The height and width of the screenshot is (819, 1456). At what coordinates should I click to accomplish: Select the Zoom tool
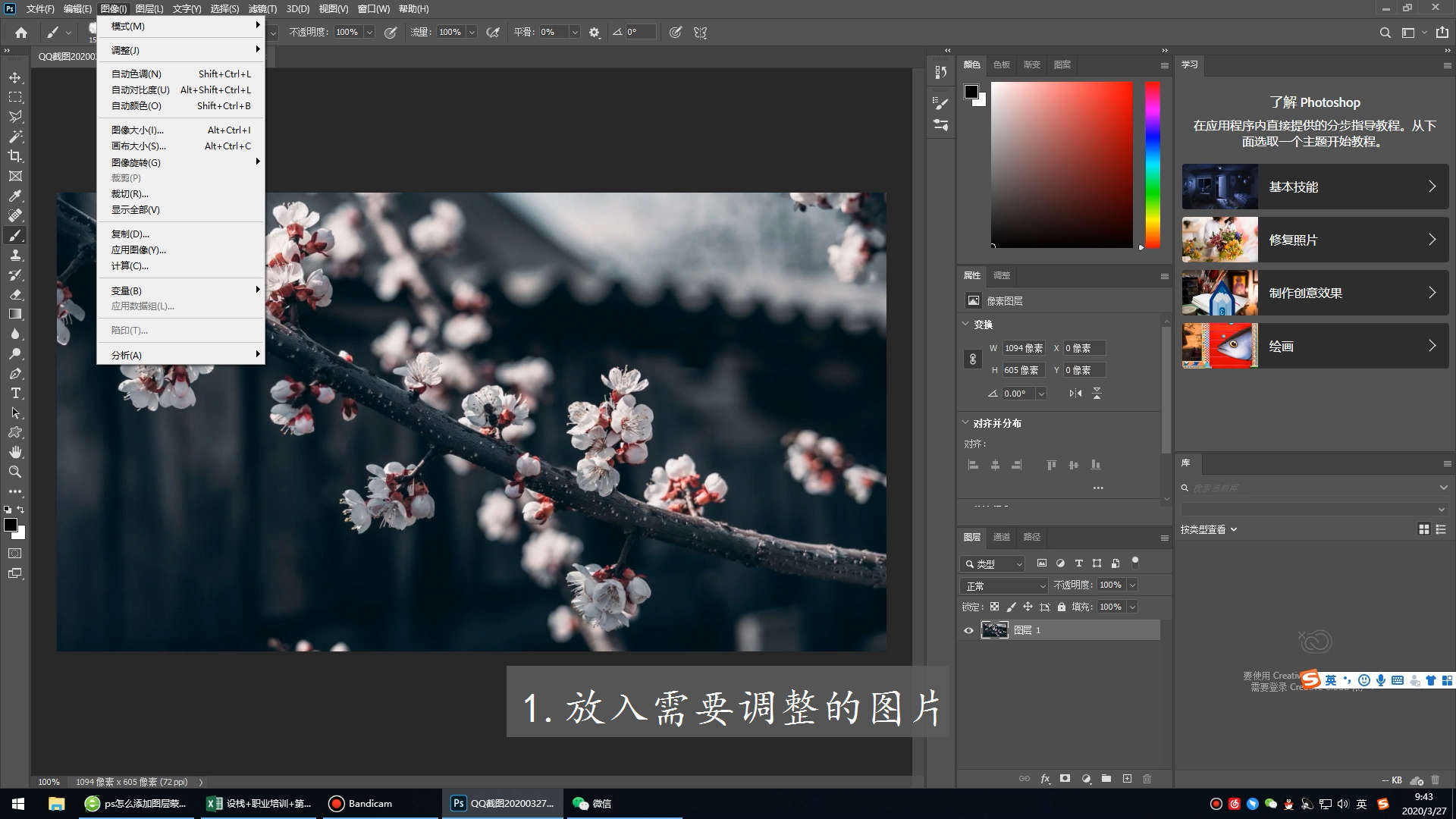pyautogui.click(x=15, y=472)
